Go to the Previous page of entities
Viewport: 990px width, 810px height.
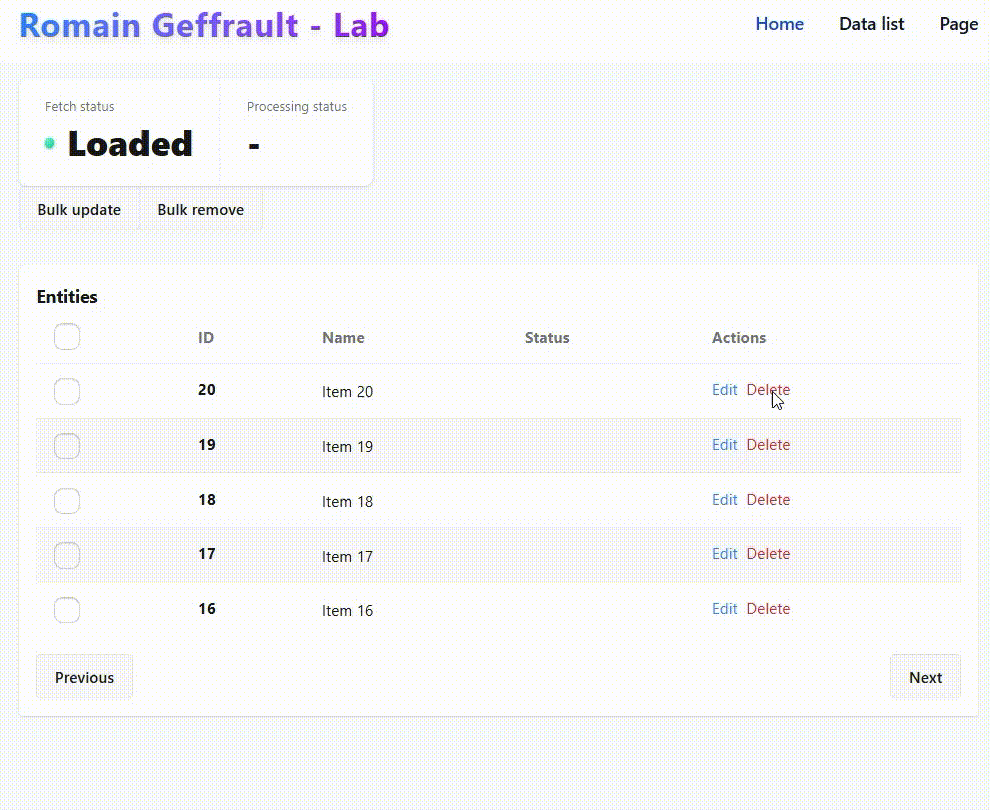[85, 677]
